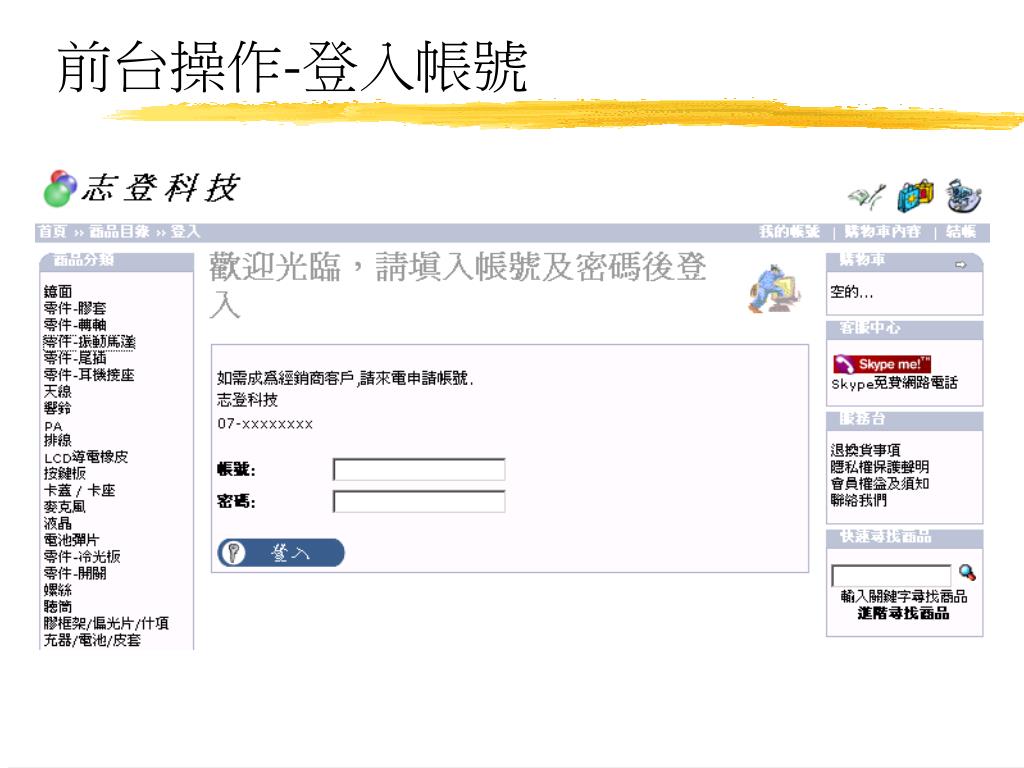Click the product search keyword field

[x=891, y=575]
